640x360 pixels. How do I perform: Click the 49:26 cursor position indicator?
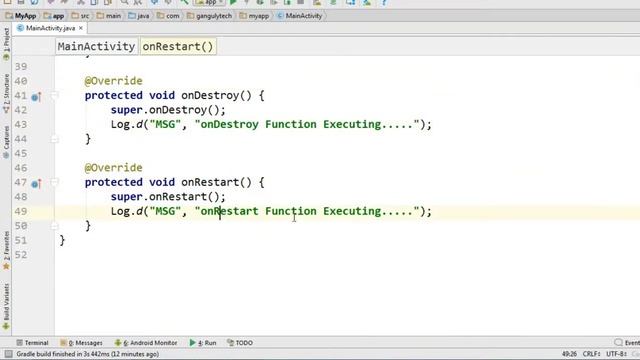569,354
